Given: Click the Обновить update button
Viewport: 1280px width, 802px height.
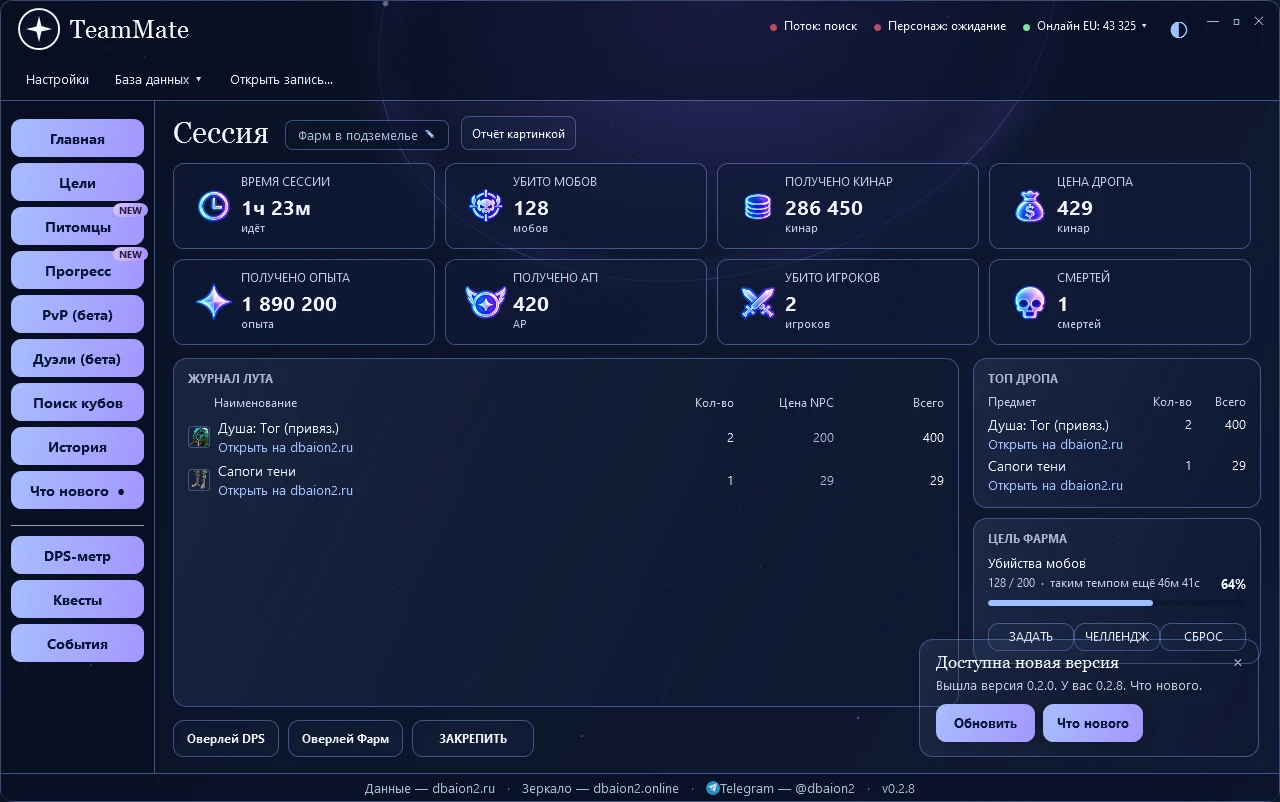Looking at the screenshot, I should (x=985, y=723).
